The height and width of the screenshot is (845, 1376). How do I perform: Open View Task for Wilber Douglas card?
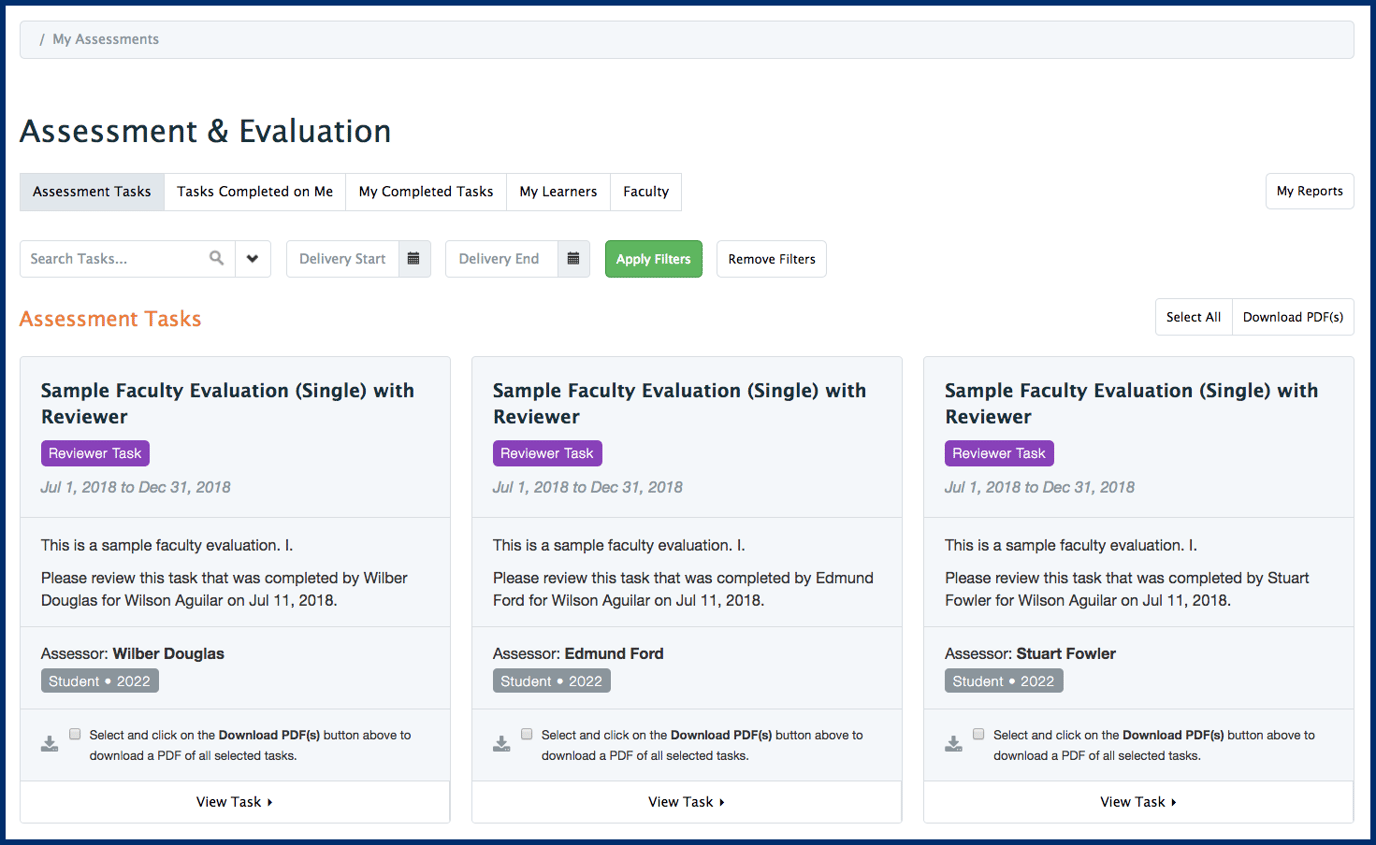(x=235, y=802)
